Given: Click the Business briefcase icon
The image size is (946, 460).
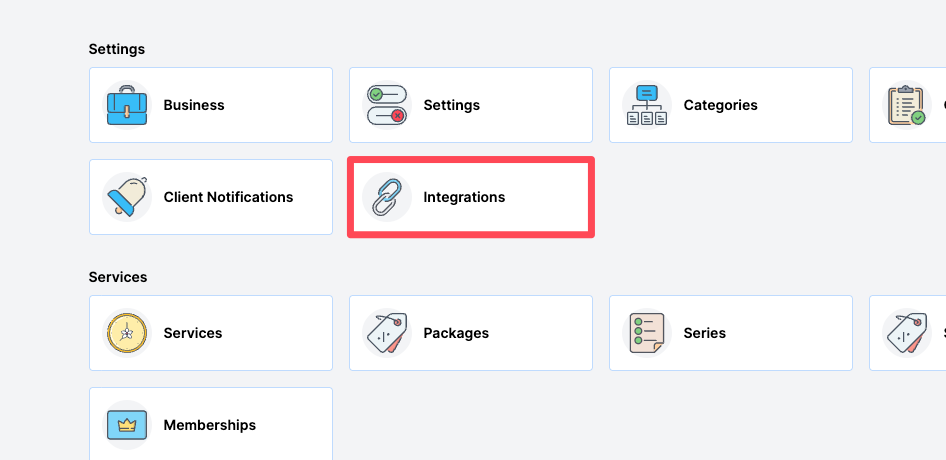Looking at the screenshot, I should 127,105.
